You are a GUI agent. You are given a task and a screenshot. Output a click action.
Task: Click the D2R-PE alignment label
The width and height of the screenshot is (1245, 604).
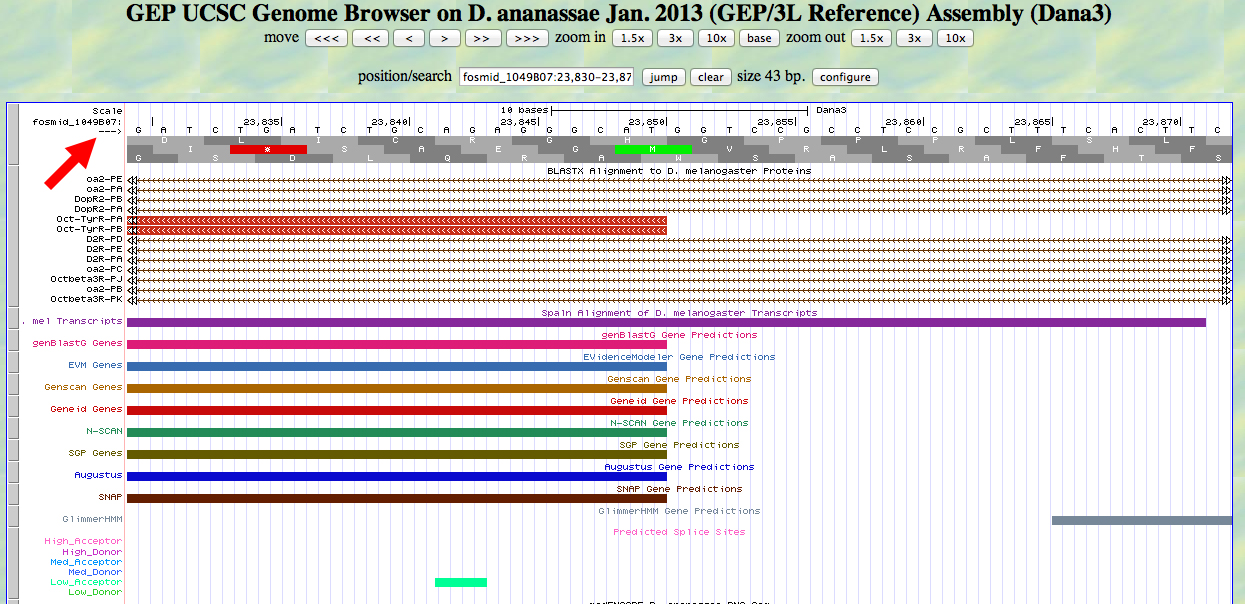[104, 248]
